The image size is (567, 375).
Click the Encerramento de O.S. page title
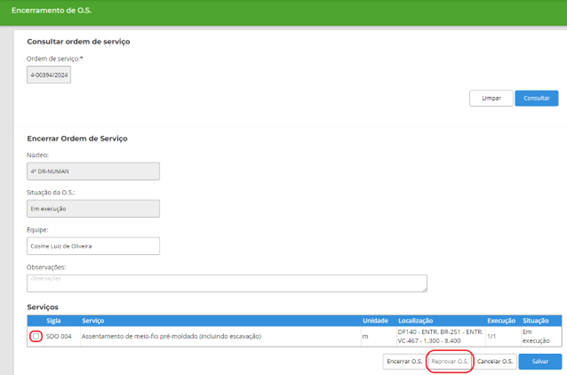tap(51, 10)
